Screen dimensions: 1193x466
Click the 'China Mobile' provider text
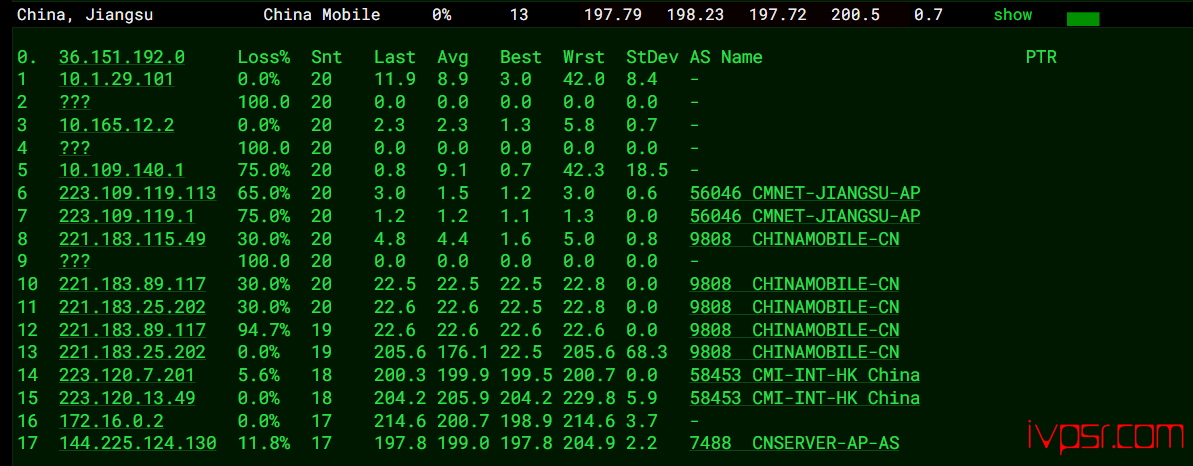[x=322, y=14]
